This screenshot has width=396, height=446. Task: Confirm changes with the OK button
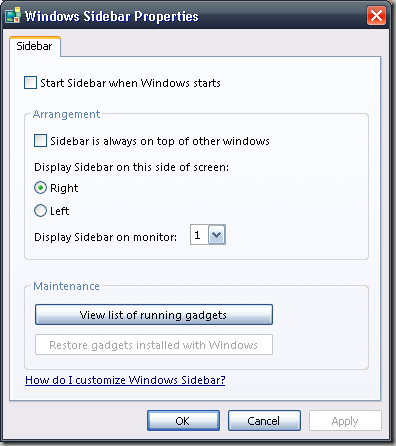click(183, 421)
